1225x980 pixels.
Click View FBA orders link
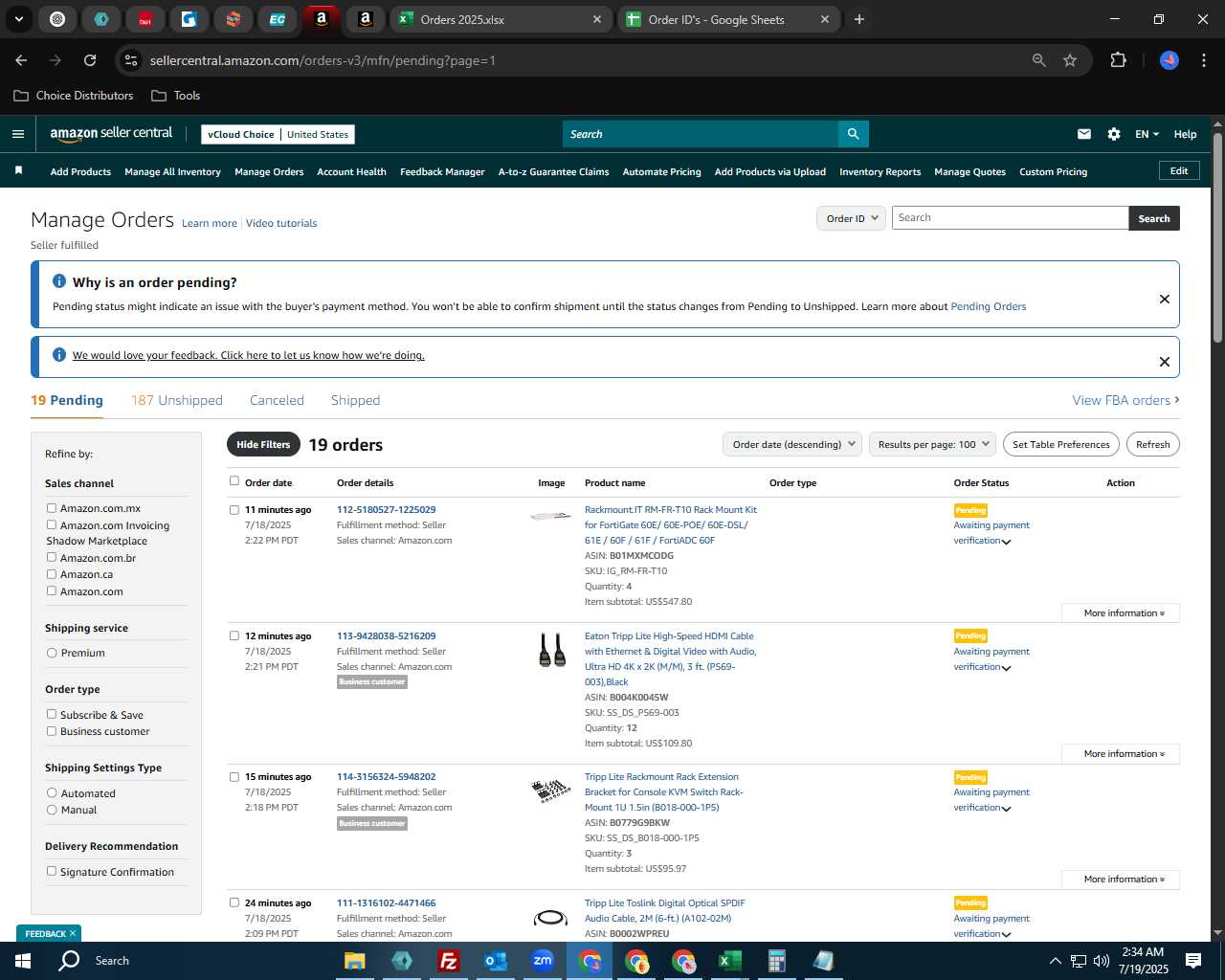[1125, 400]
